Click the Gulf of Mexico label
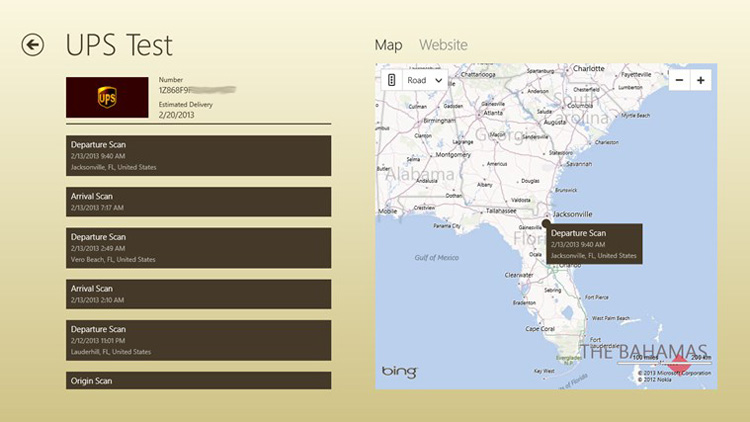 pos(436,257)
